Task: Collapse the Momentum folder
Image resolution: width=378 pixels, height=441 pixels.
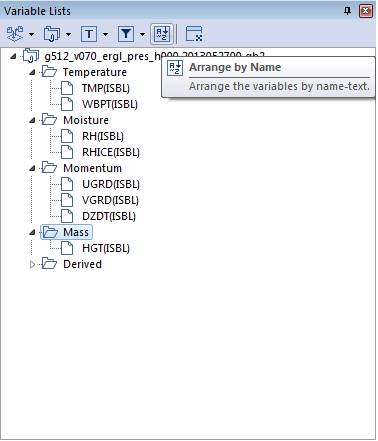Action: click(32, 168)
